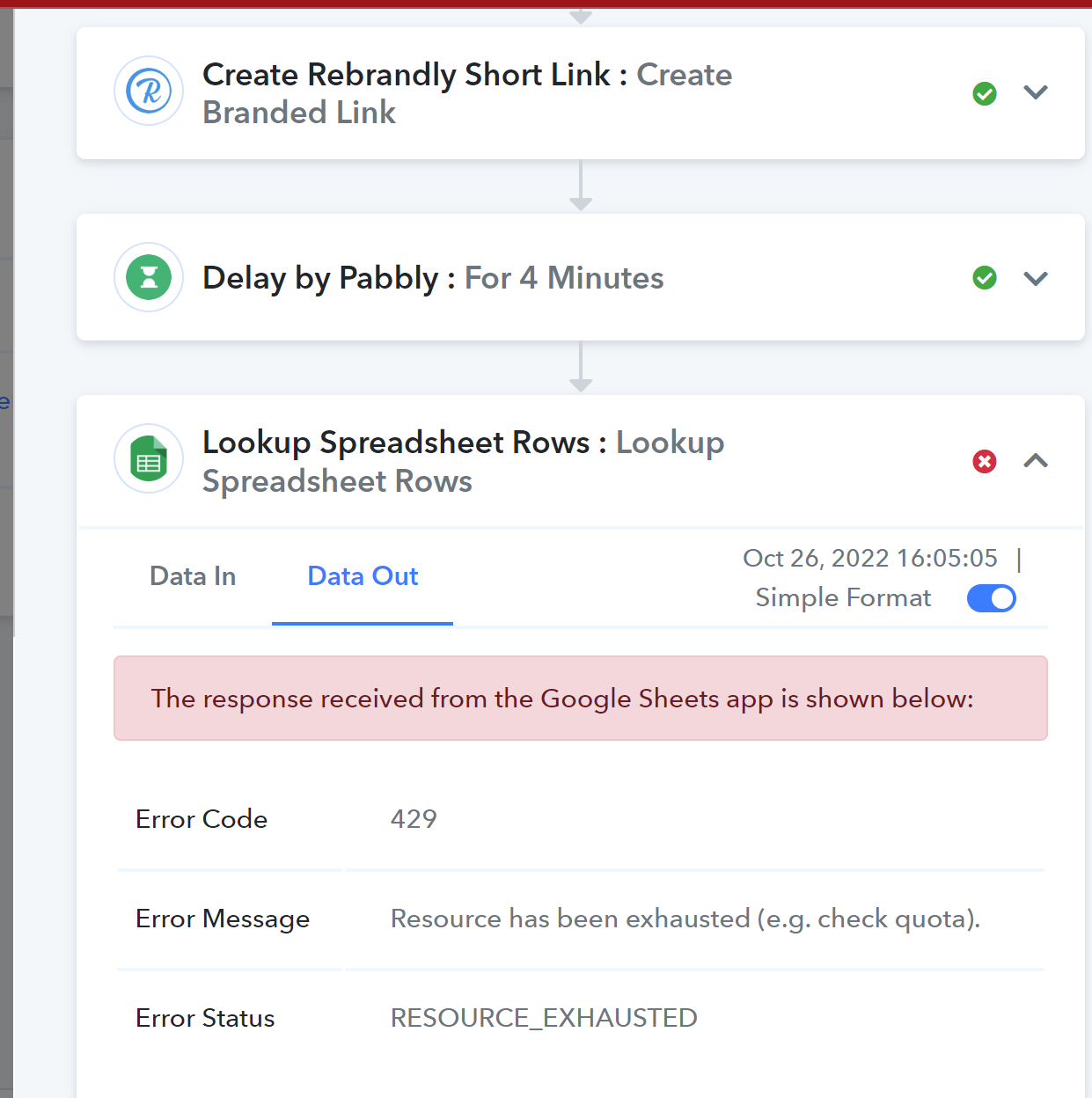The image size is (1092, 1098).
Task: Click the red error icon on Lookup step
Action: 985,461
